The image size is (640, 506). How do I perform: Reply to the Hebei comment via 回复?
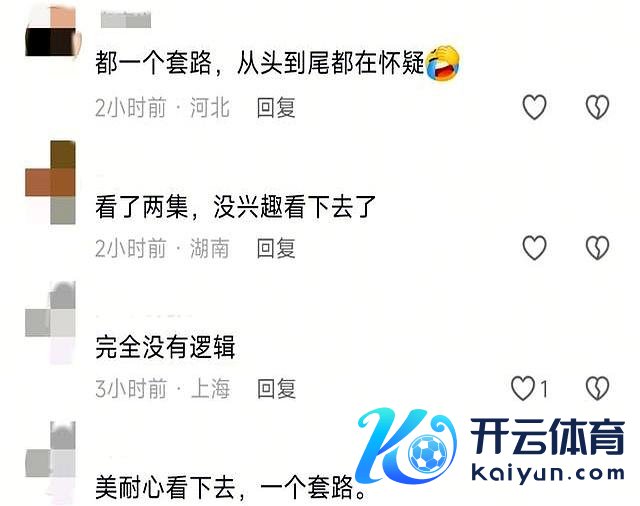276,107
